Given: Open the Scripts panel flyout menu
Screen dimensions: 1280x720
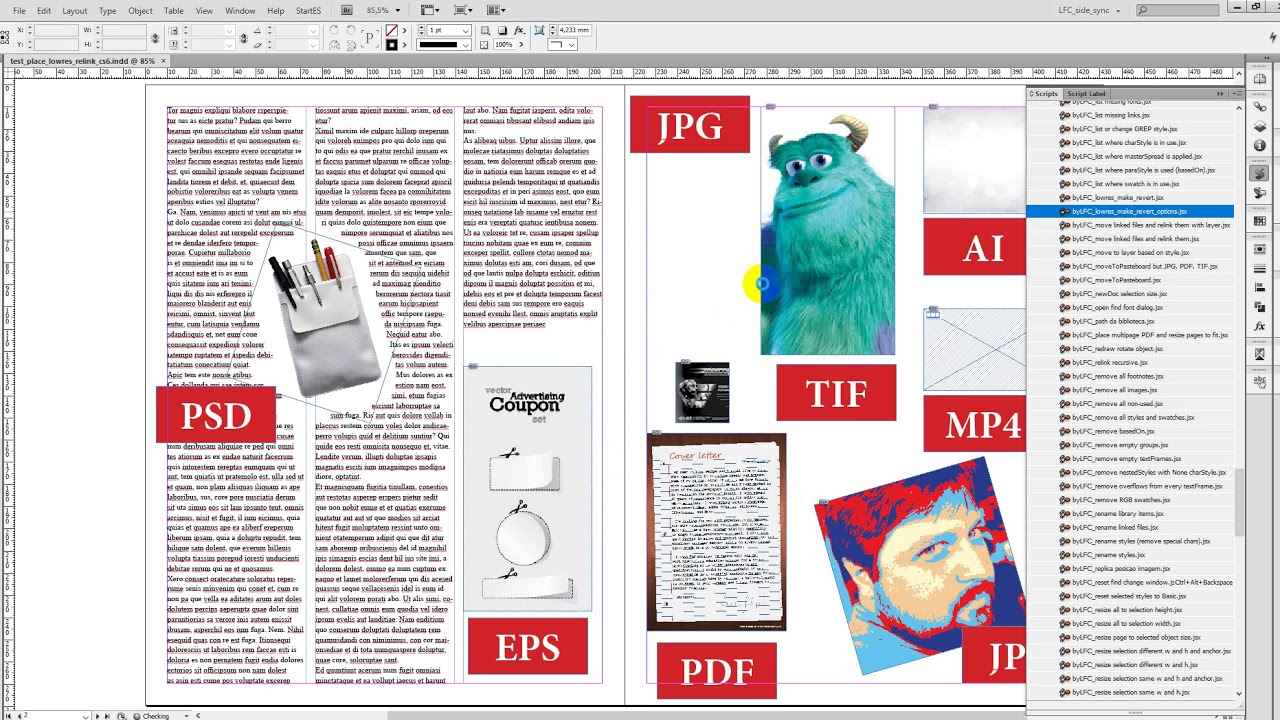Looking at the screenshot, I should [1237, 94].
